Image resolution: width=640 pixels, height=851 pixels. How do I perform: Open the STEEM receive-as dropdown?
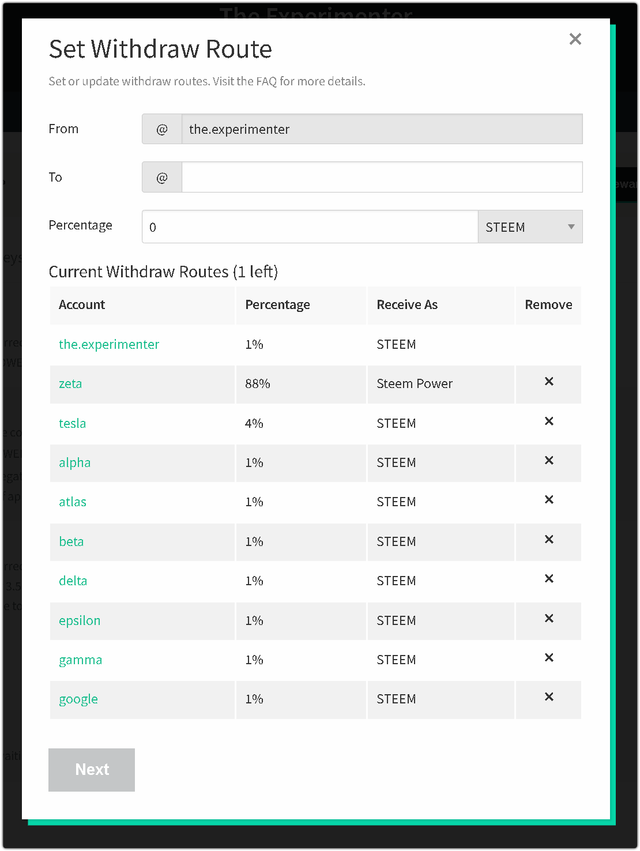530,227
